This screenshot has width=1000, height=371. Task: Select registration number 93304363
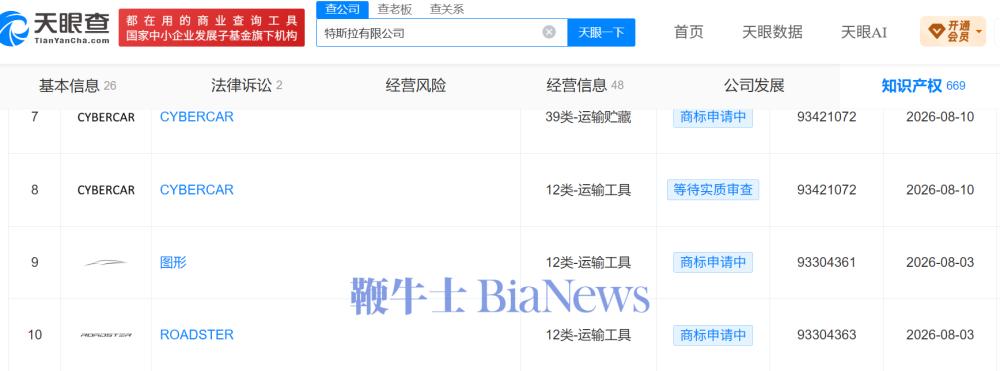(x=827, y=335)
